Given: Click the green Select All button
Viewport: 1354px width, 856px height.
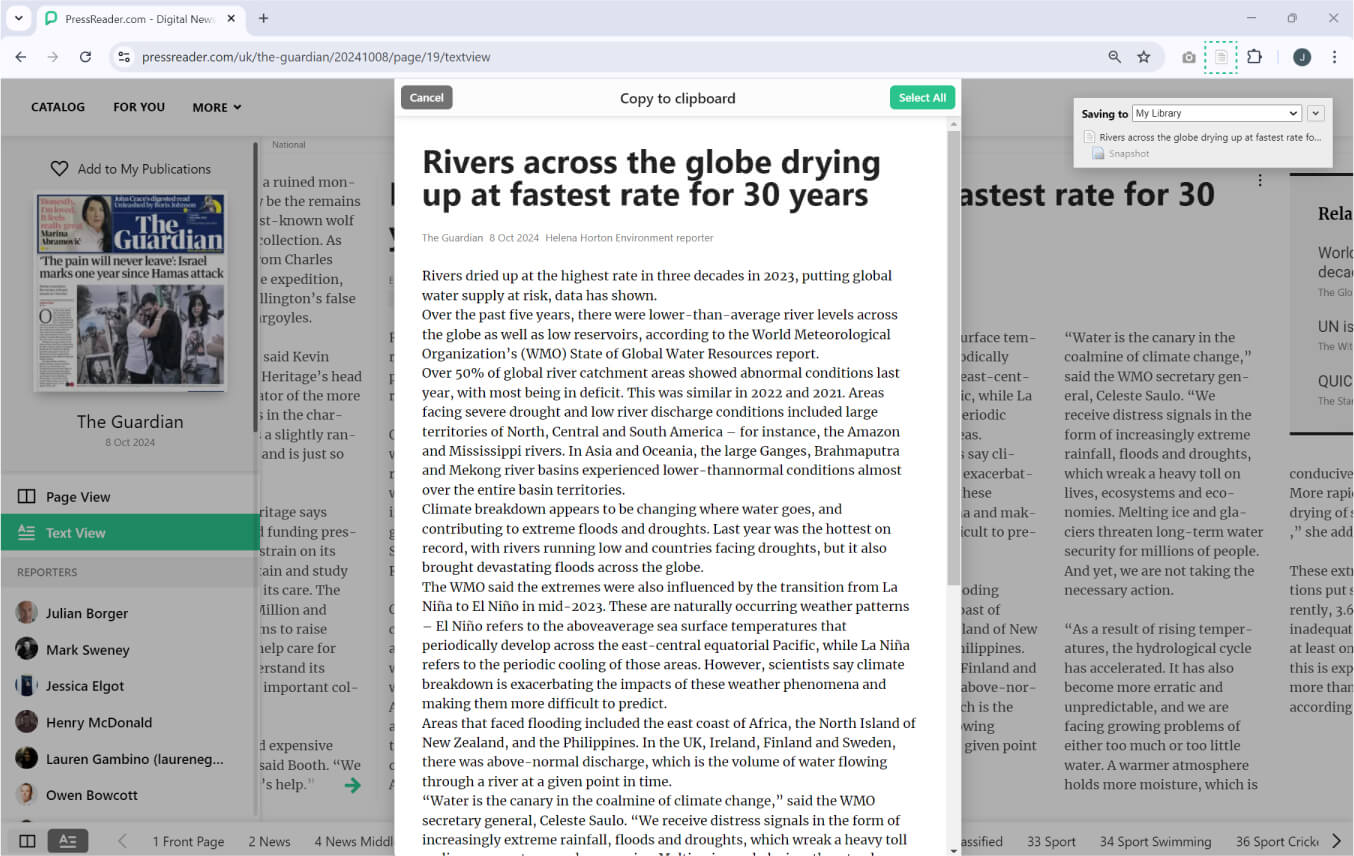Looking at the screenshot, I should (x=922, y=97).
